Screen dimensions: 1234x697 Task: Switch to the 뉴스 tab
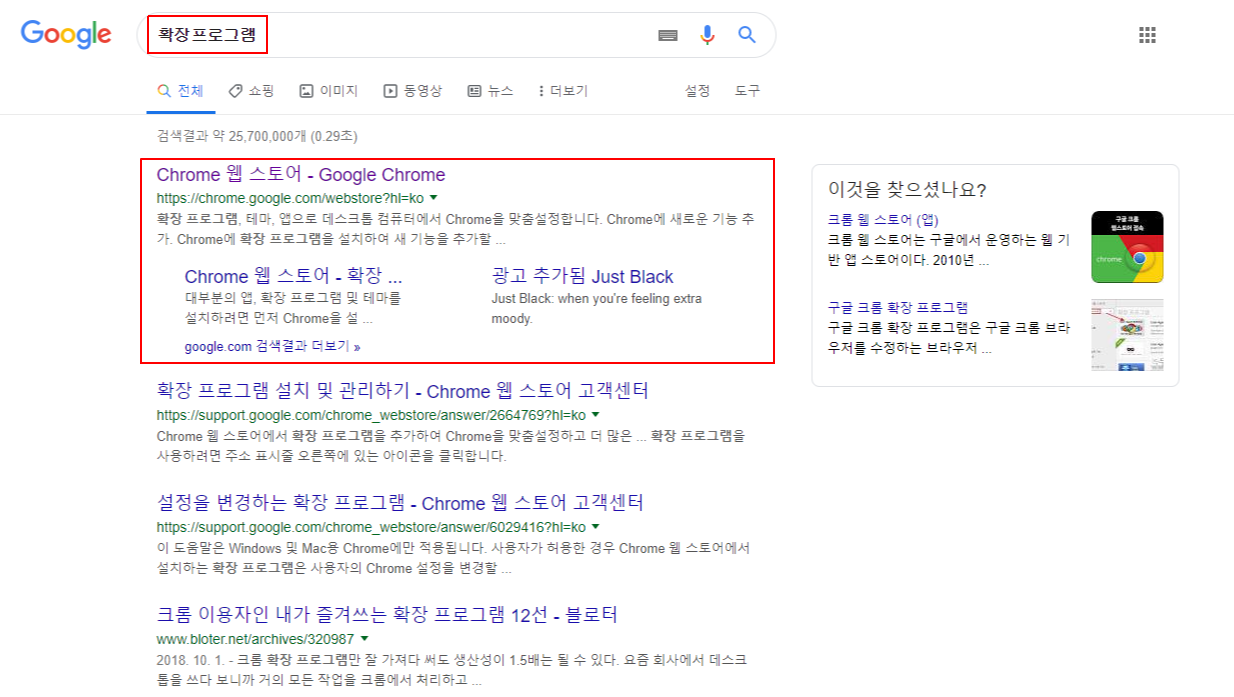(x=490, y=91)
